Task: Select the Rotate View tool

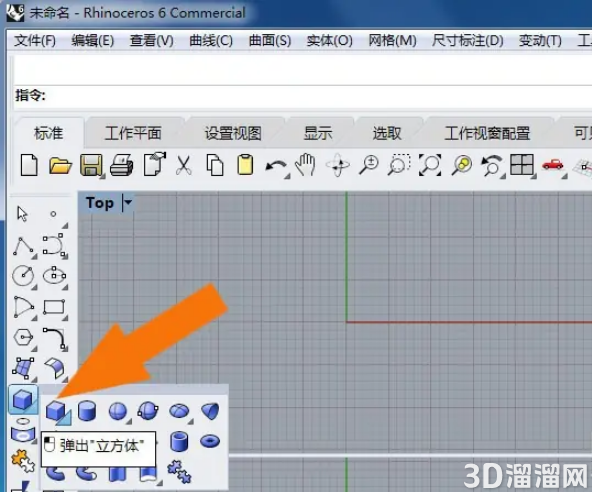Action: (338, 165)
